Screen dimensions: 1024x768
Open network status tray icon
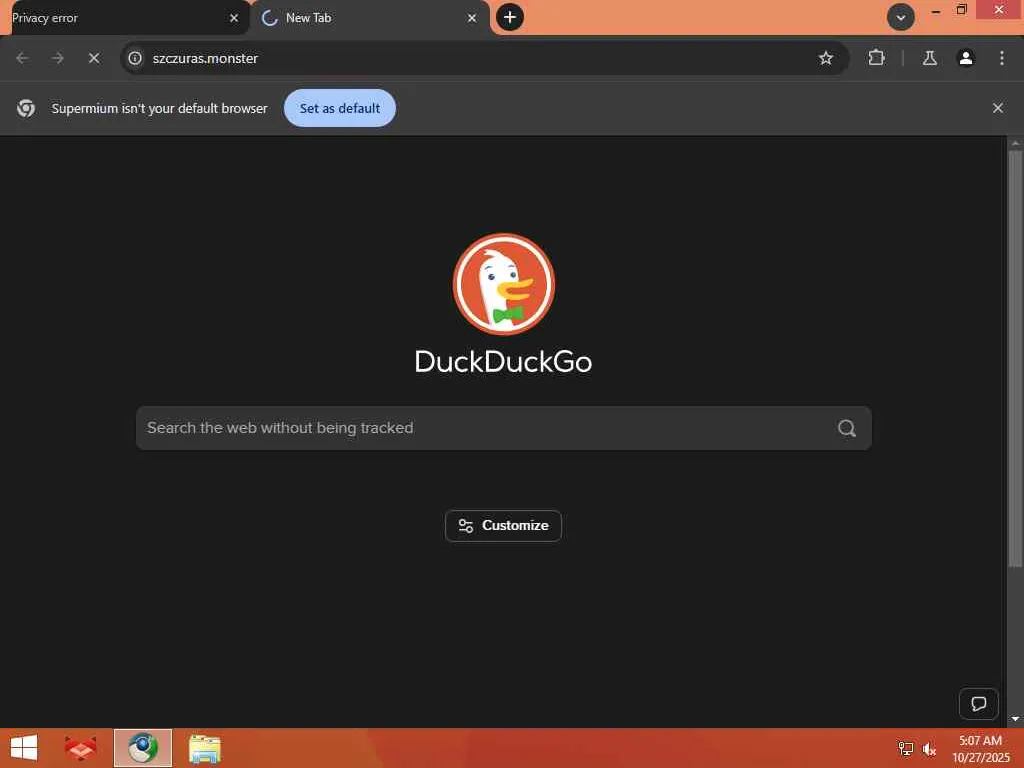click(x=905, y=748)
